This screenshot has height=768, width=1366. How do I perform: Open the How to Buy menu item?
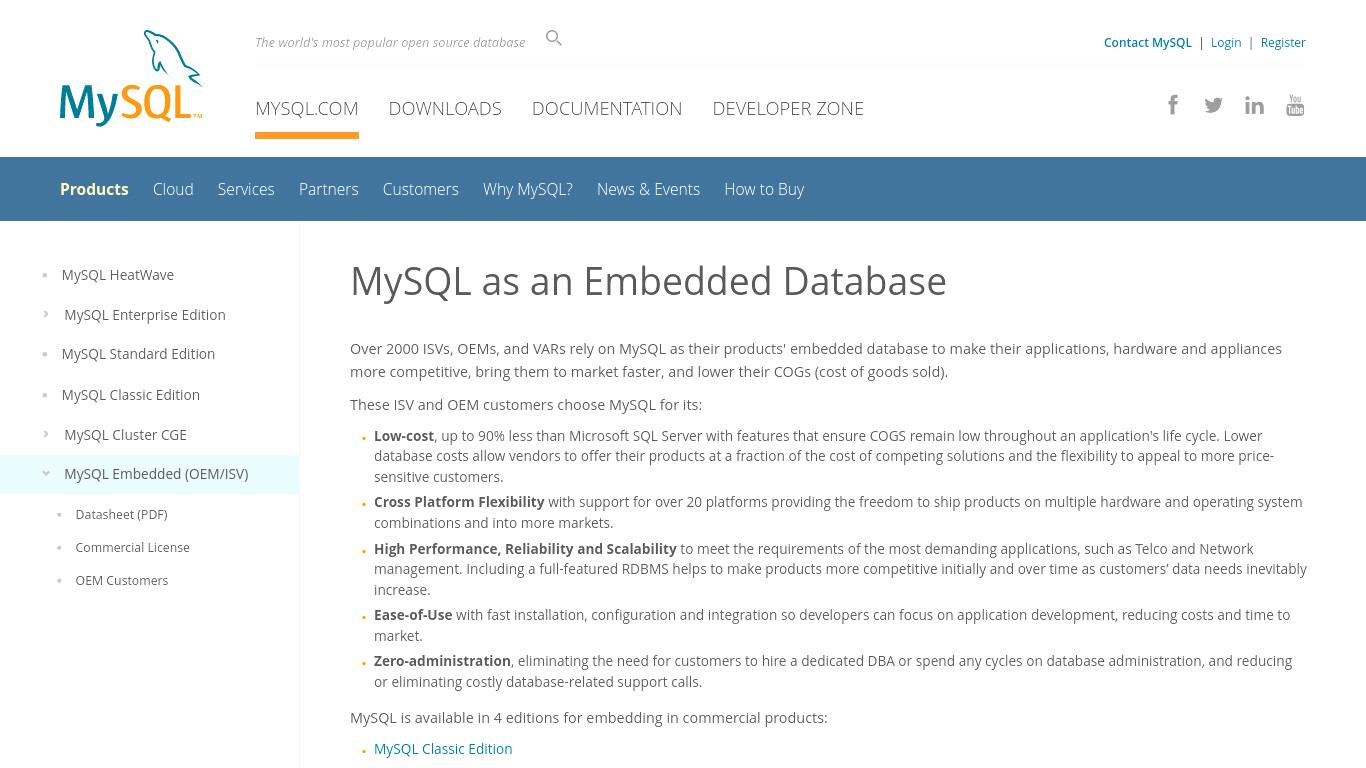pos(764,189)
